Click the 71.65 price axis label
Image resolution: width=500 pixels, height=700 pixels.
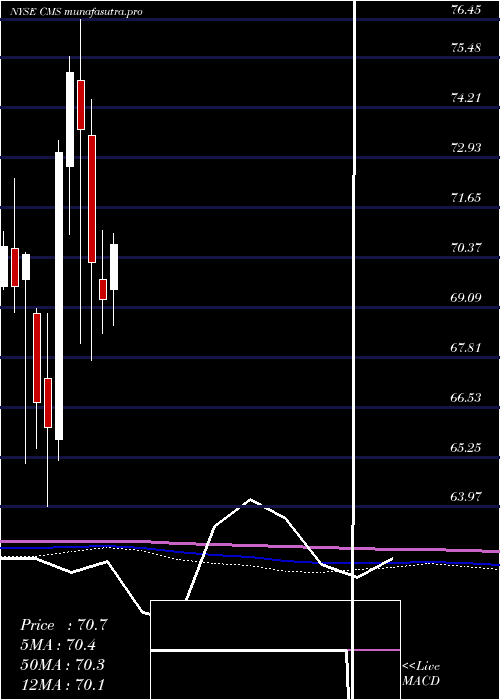(466, 197)
